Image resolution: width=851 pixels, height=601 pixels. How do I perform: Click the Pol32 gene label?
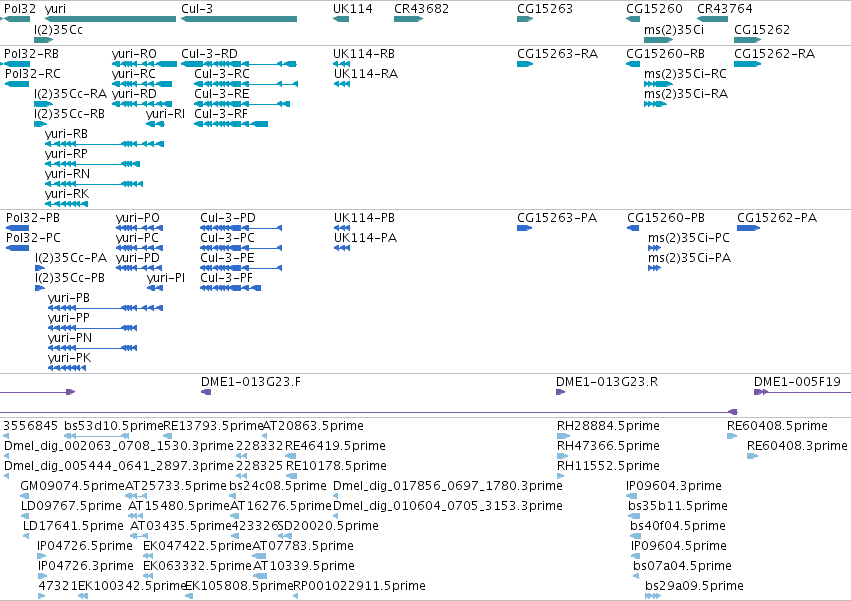(x=20, y=9)
